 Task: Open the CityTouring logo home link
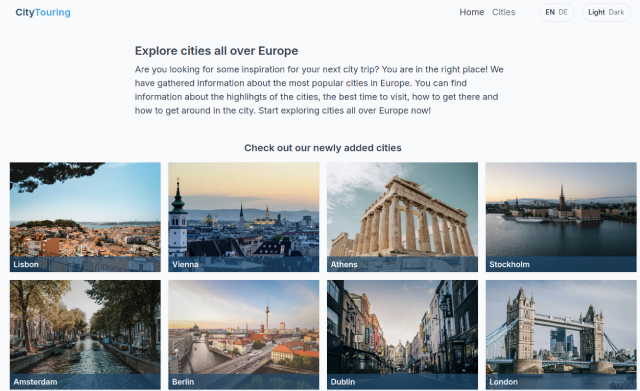click(x=43, y=12)
